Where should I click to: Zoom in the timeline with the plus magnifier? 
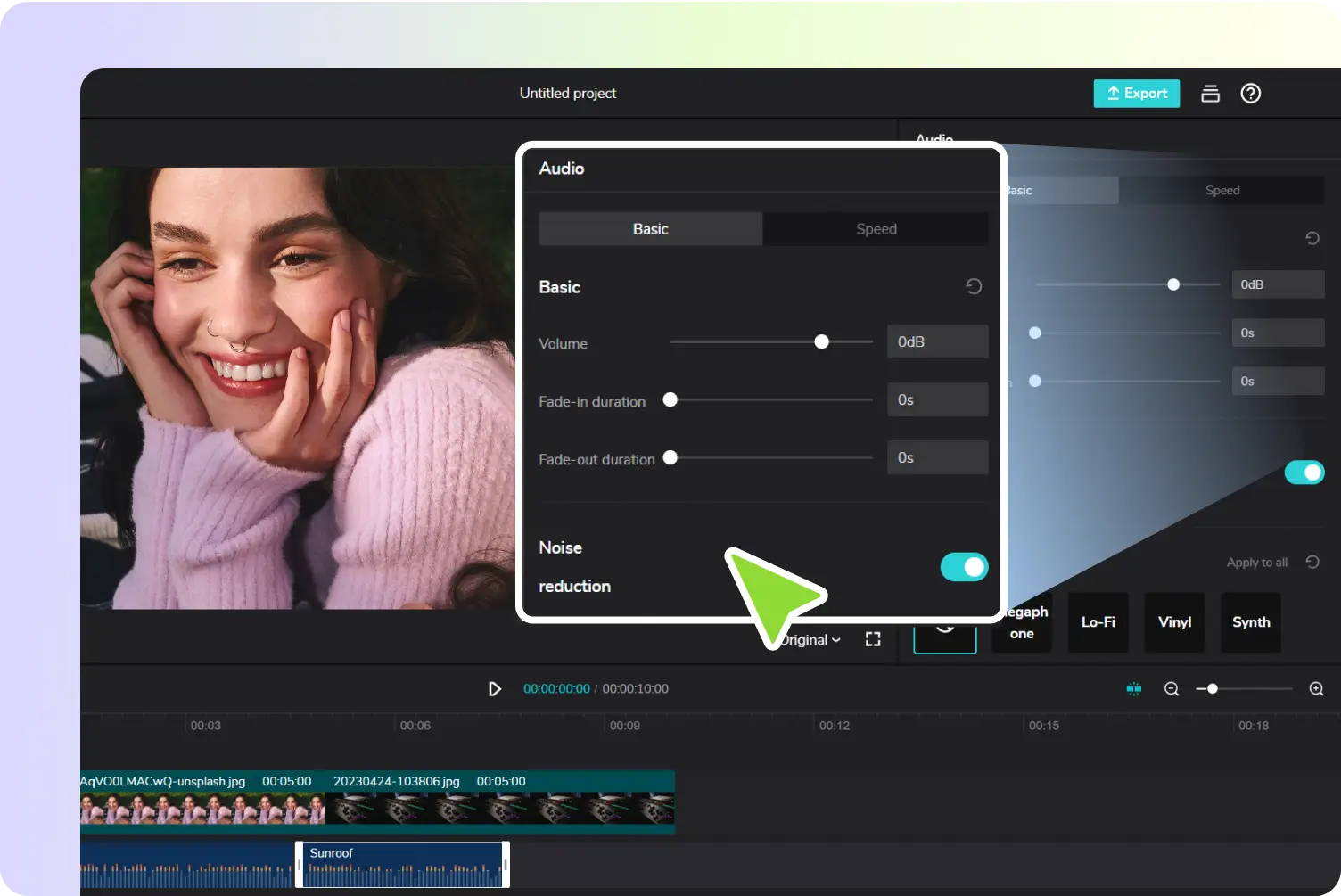coord(1316,689)
